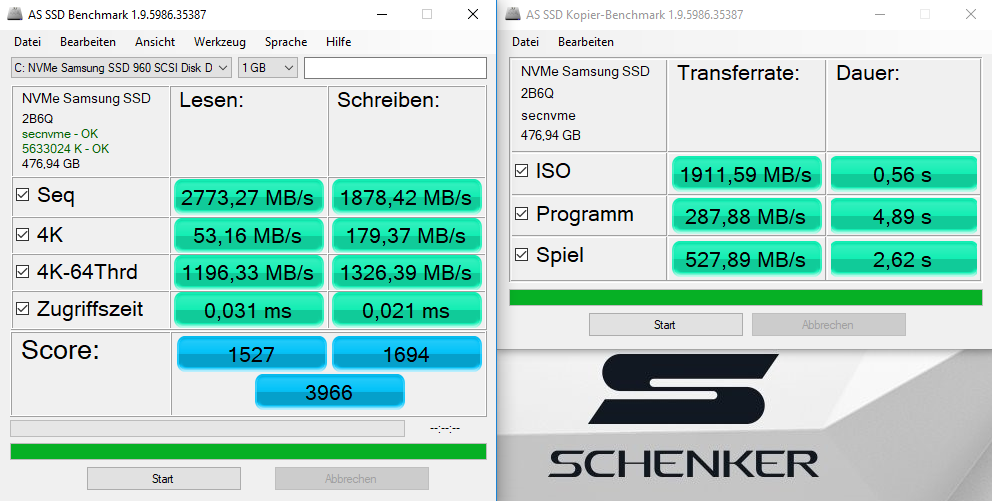Viewport: 992px width, 501px height.
Task: Click the 4K-64Thrd read result 1196,33 MB/s
Action: pyautogui.click(x=249, y=272)
